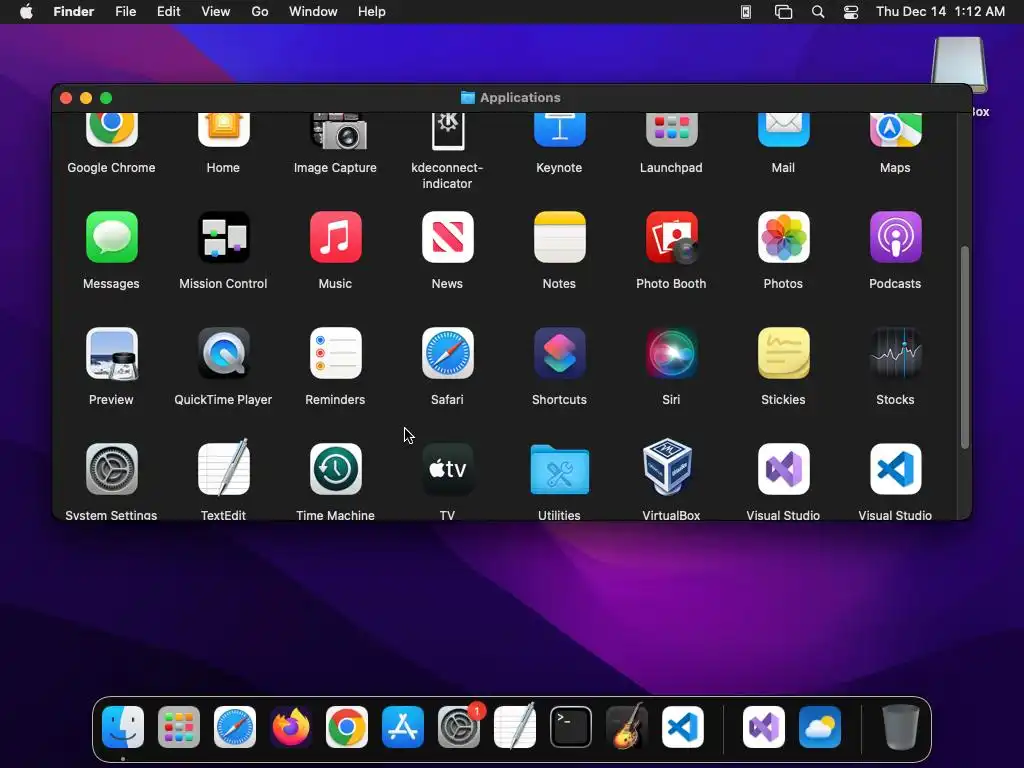Select the Podcasts app icon

tap(895, 237)
